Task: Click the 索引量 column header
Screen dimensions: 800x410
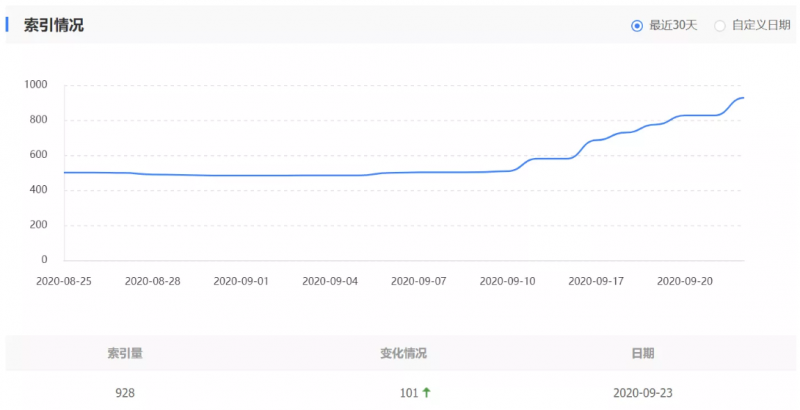Action: 125,353
